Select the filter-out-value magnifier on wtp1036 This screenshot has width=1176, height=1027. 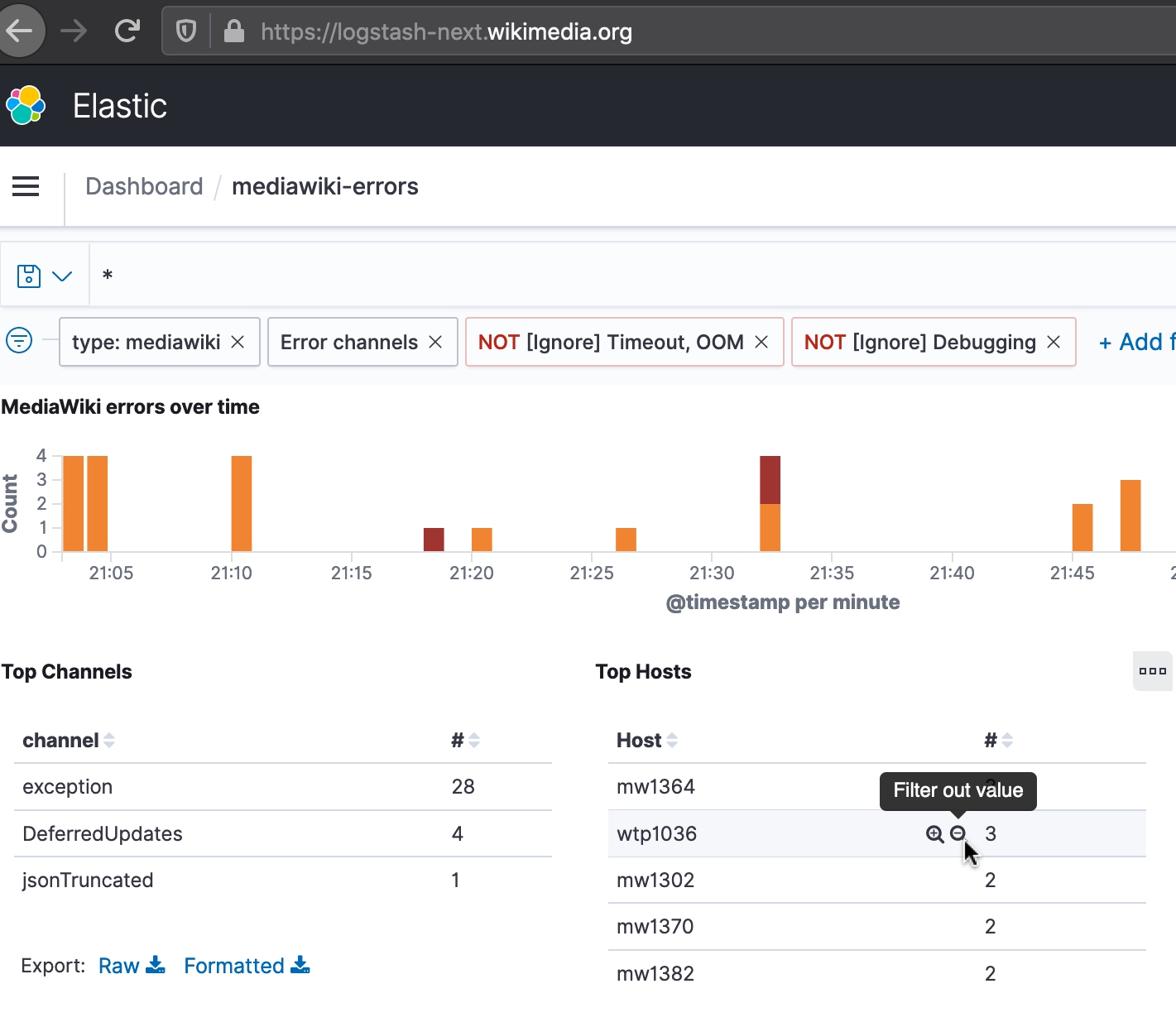(x=958, y=834)
